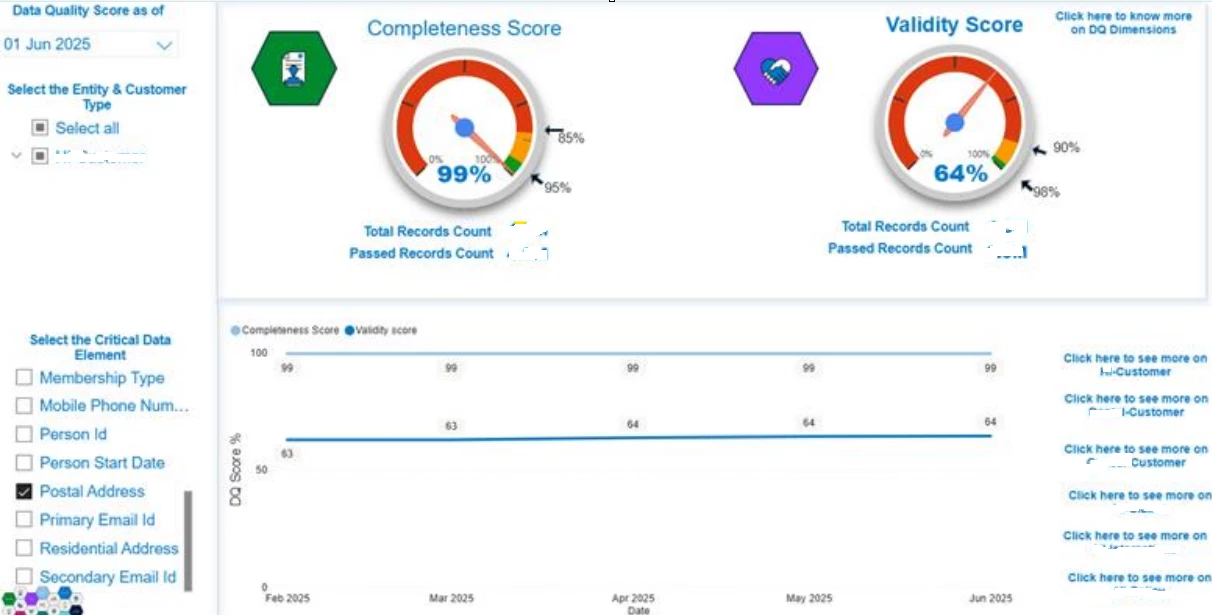Viewport: 1212px width, 615px height.
Task: Click the Critical Data Element list scrollbar
Action: [x=188, y=541]
